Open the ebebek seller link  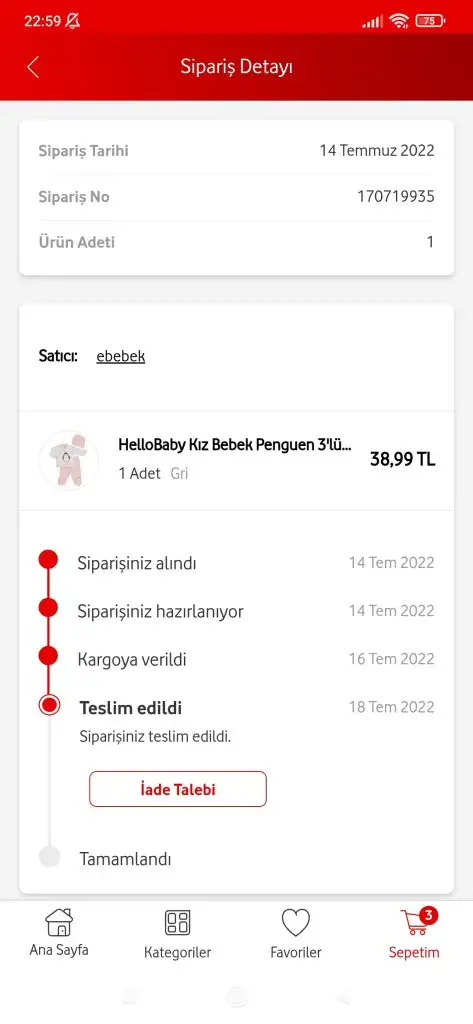(x=120, y=356)
